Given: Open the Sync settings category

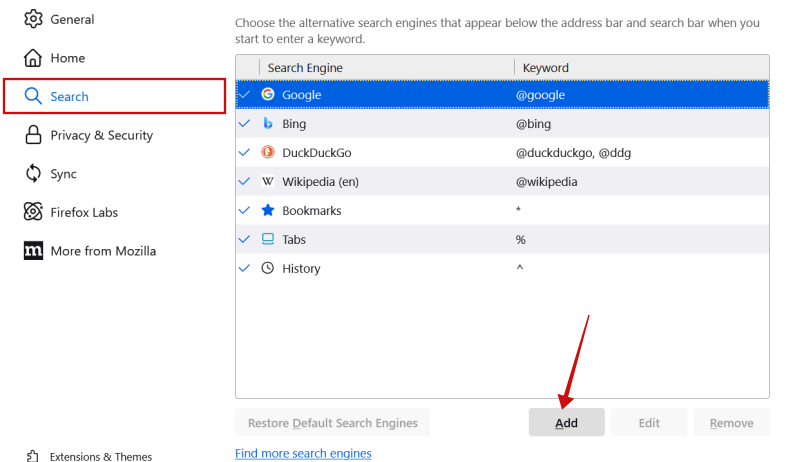Looking at the screenshot, I should coord(63,174).
